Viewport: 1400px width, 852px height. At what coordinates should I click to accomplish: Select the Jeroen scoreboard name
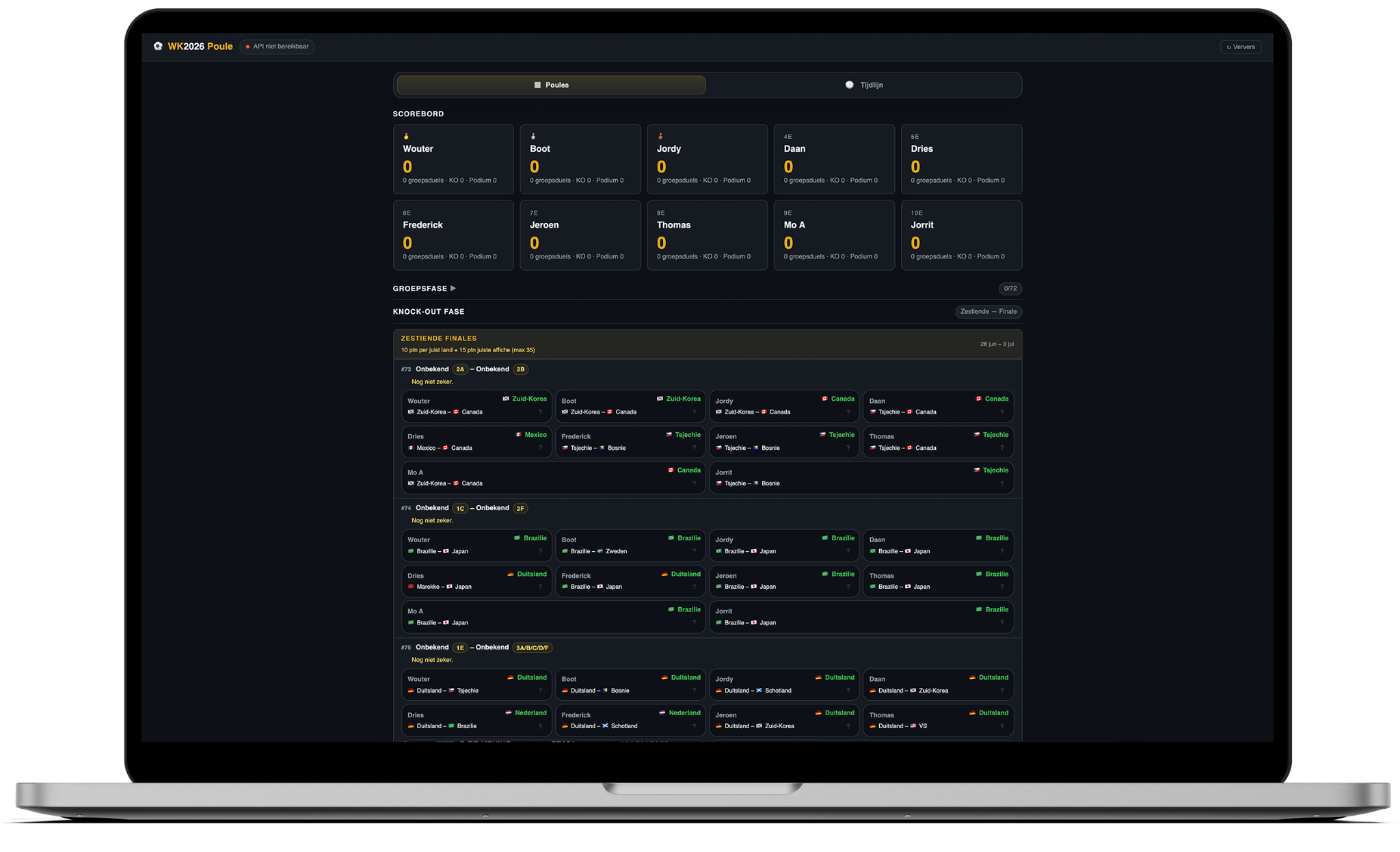coord(544,225)
